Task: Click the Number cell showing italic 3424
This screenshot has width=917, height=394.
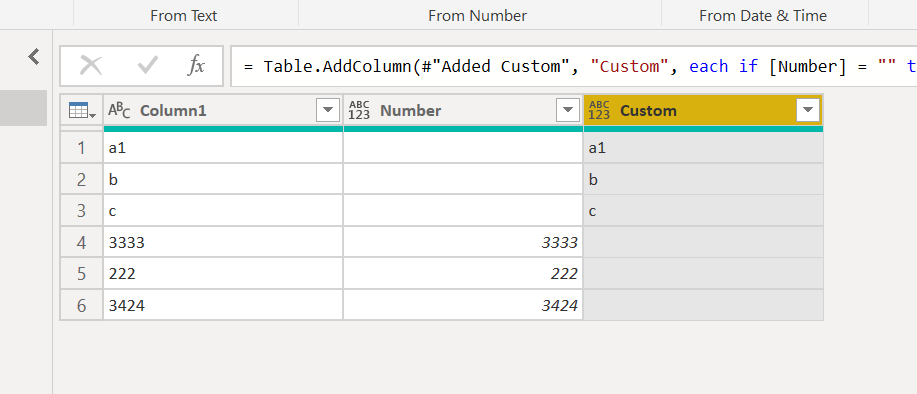Action: (463, 305)
